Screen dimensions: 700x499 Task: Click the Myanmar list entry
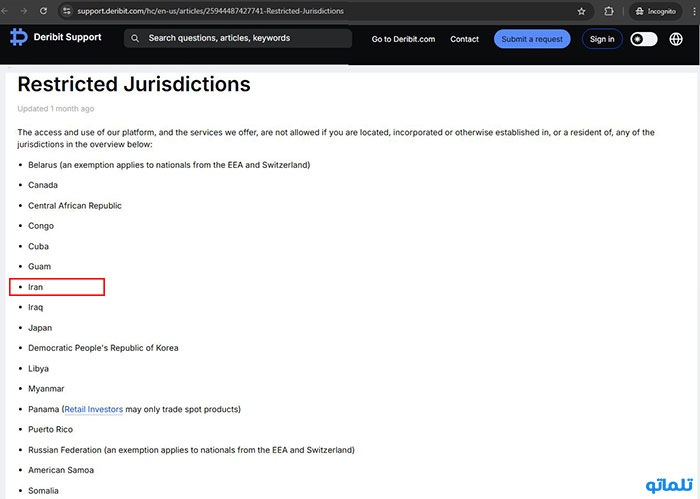pos(46,389)
